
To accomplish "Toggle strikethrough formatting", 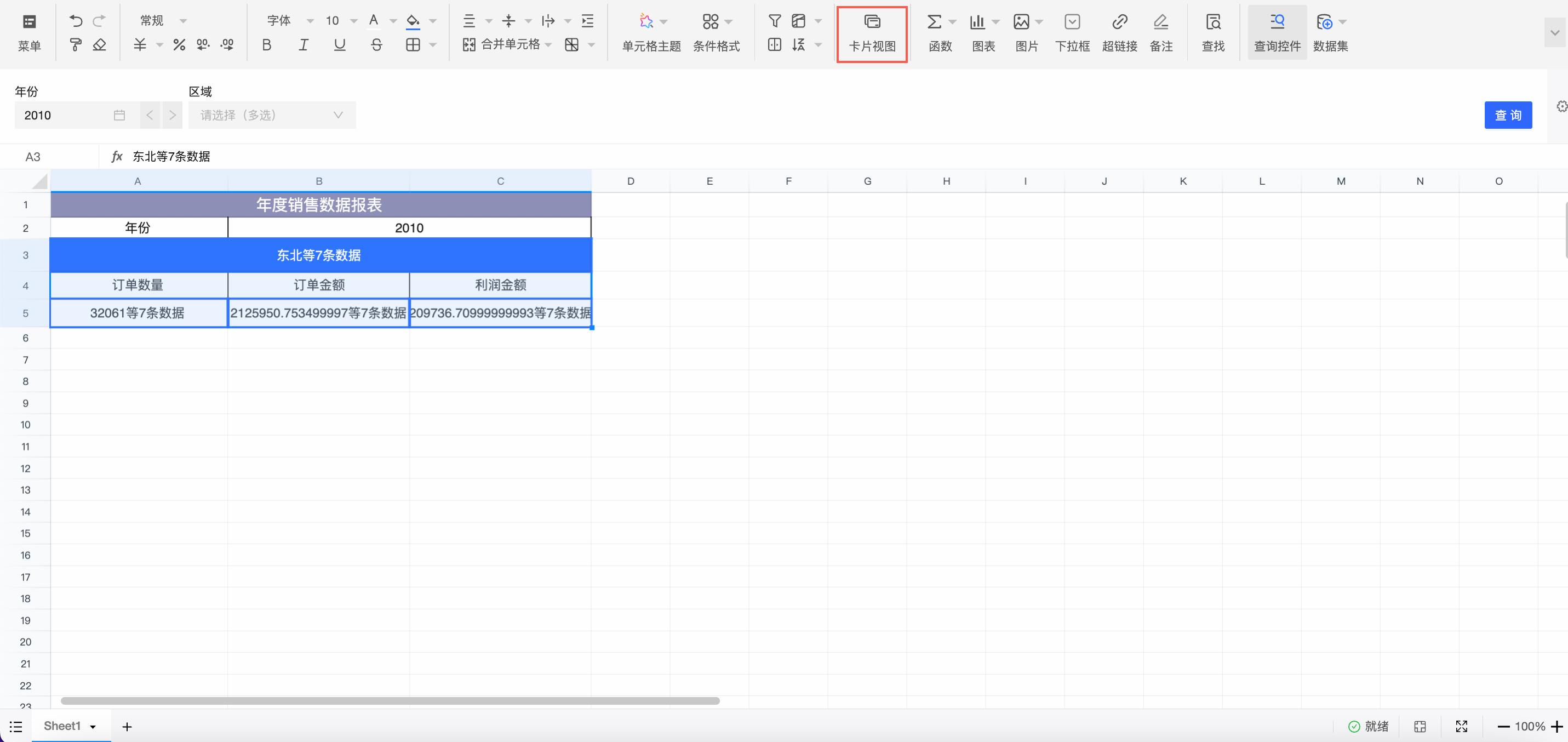I will (376, 44).
